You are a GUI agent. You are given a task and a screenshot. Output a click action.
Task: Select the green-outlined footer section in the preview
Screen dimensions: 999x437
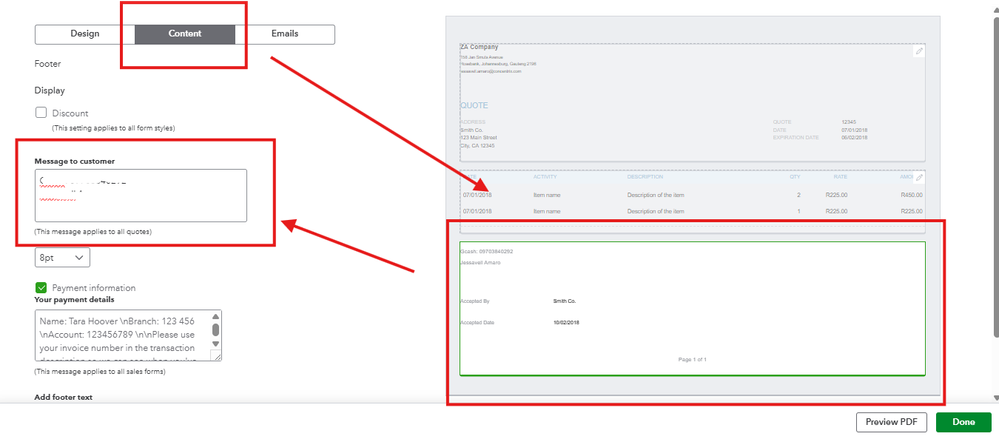point(693,308)
